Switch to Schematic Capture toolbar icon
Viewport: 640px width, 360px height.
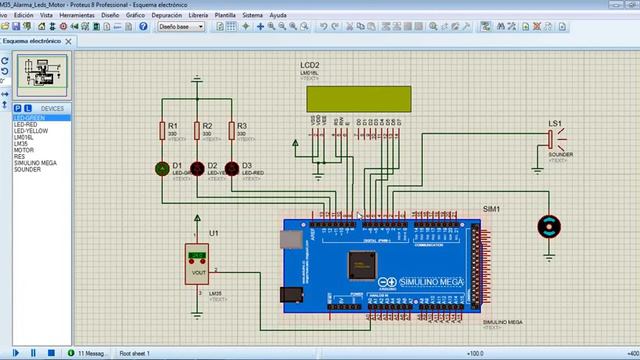53,27
